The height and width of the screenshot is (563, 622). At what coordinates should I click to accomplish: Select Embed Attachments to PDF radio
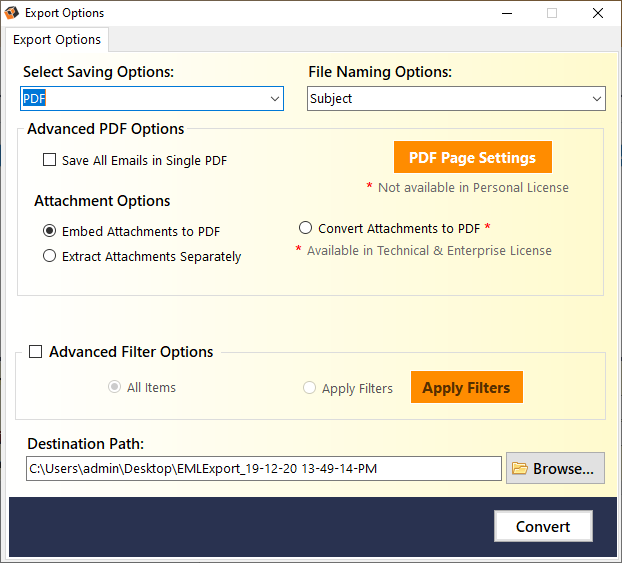tap(49, 231)
